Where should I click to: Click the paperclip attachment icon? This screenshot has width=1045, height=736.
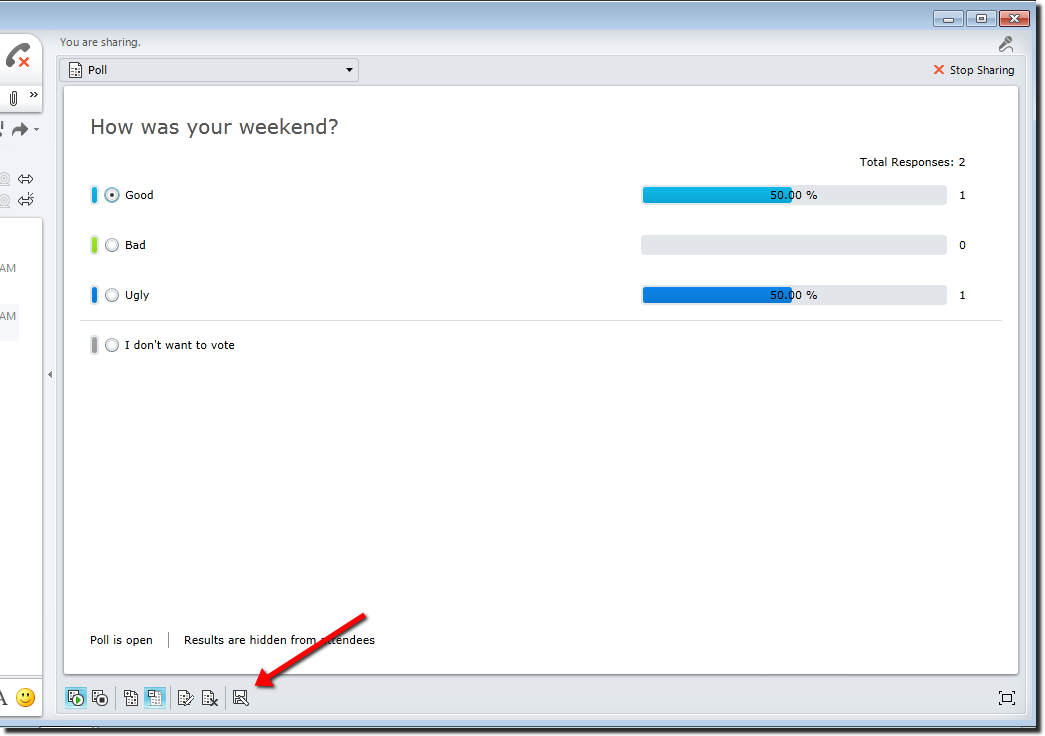pyautogui.click(x=13, y=98)
